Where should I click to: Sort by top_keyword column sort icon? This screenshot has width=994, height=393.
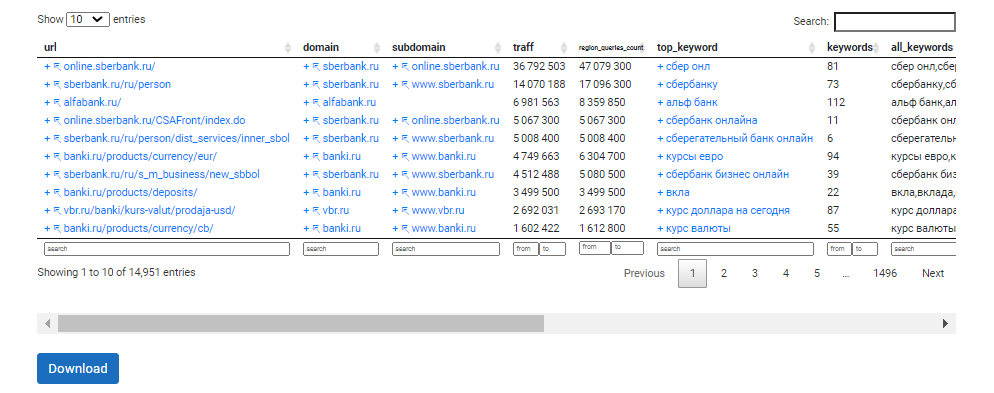(812, 48)
